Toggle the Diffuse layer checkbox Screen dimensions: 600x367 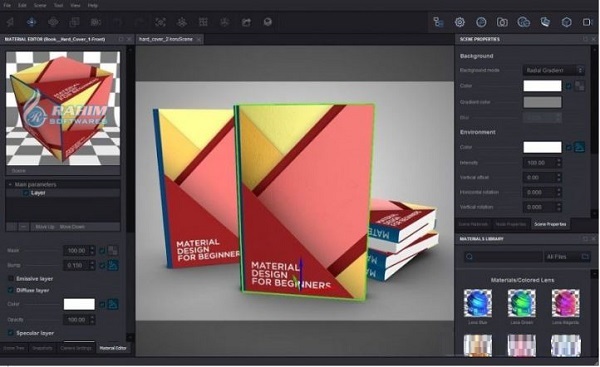[11, 290]
